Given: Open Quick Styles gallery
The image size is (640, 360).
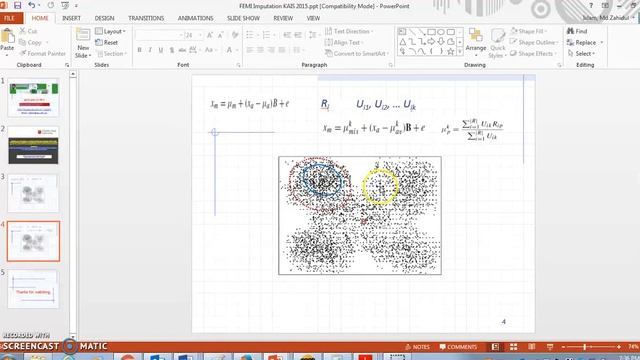Looking at the screenshot, I should [498, 43].
